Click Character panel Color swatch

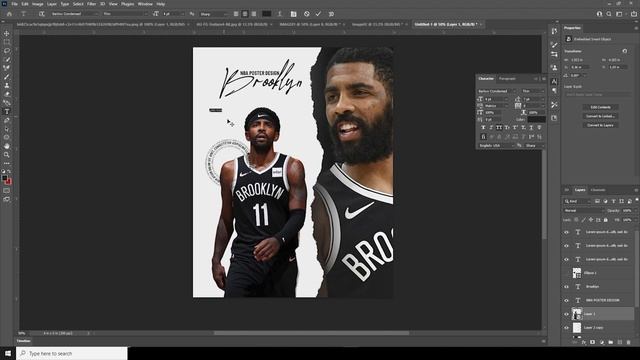pos(536,119)
